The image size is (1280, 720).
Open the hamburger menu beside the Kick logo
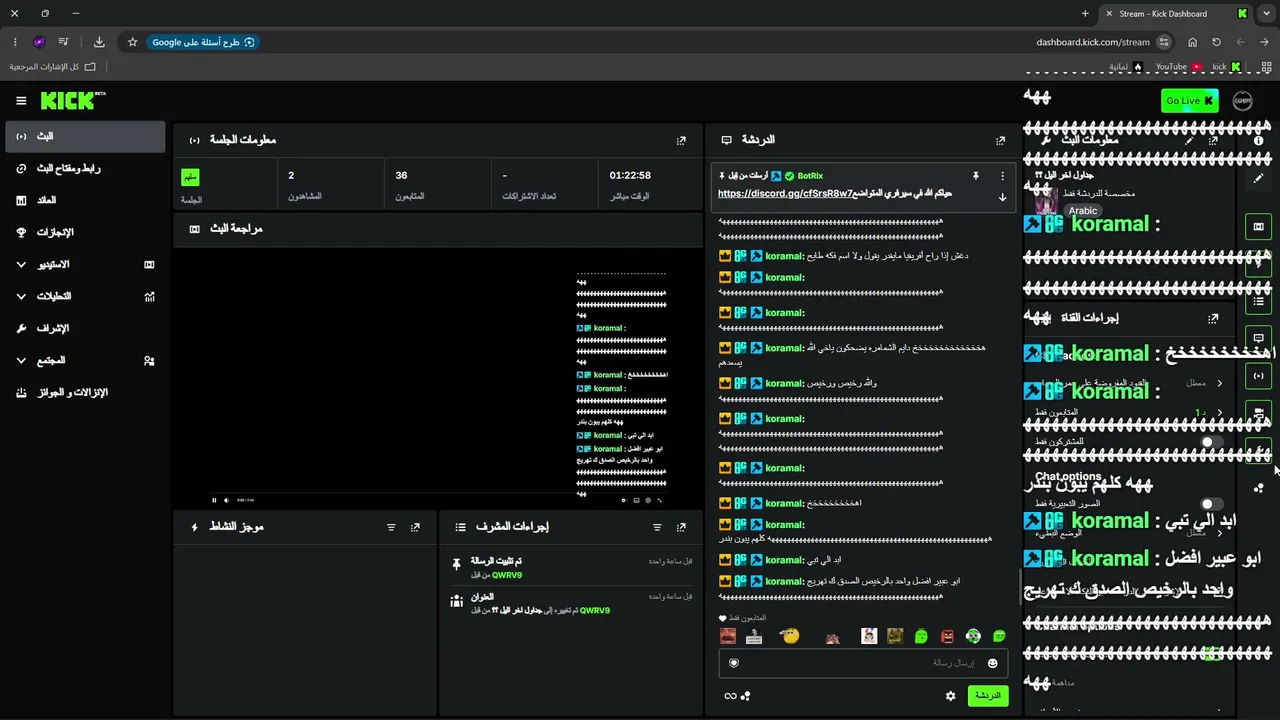pyautogui.click(x=21, y=101)
